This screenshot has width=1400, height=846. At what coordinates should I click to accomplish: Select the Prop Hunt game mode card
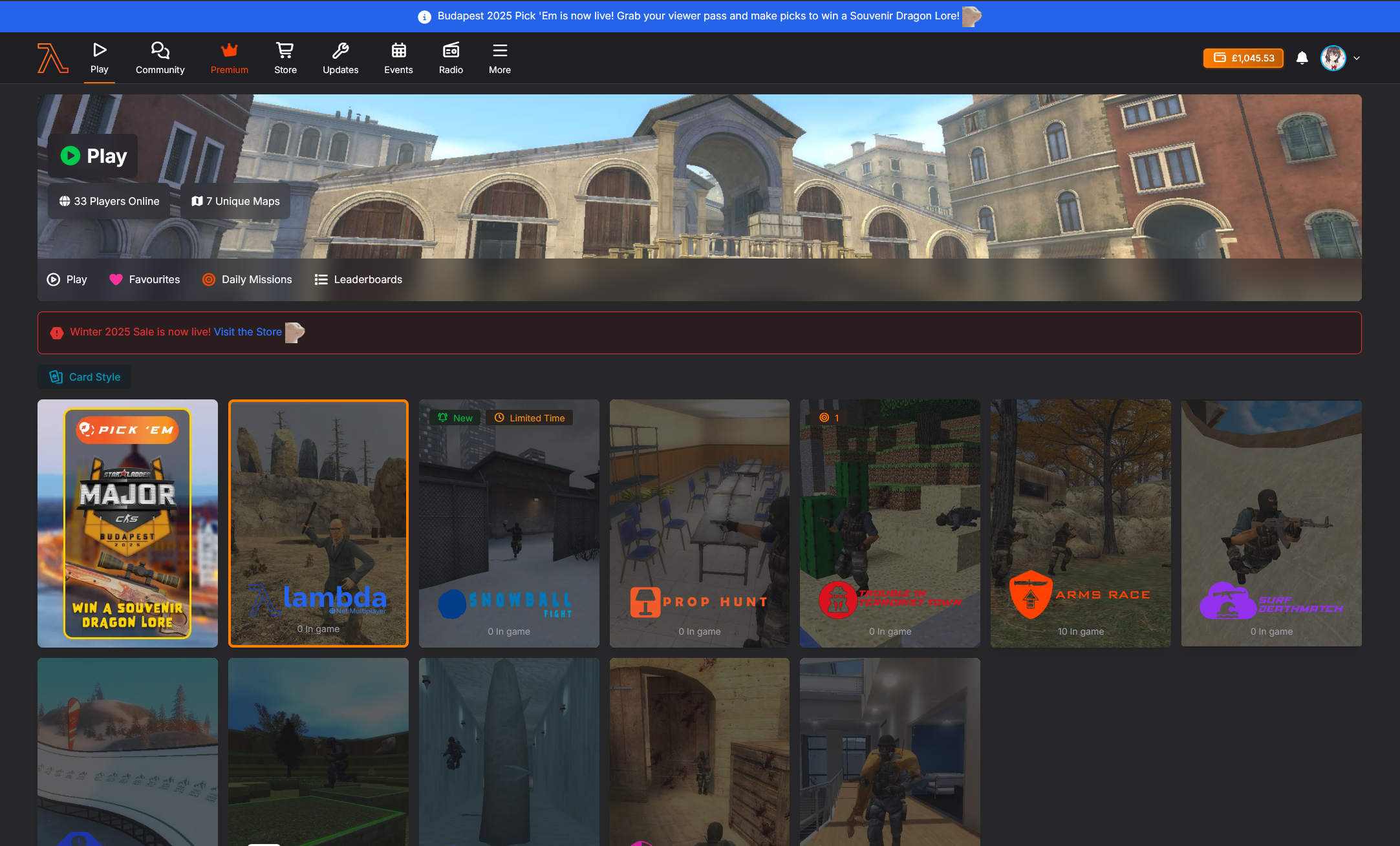(x=699, y=523)
